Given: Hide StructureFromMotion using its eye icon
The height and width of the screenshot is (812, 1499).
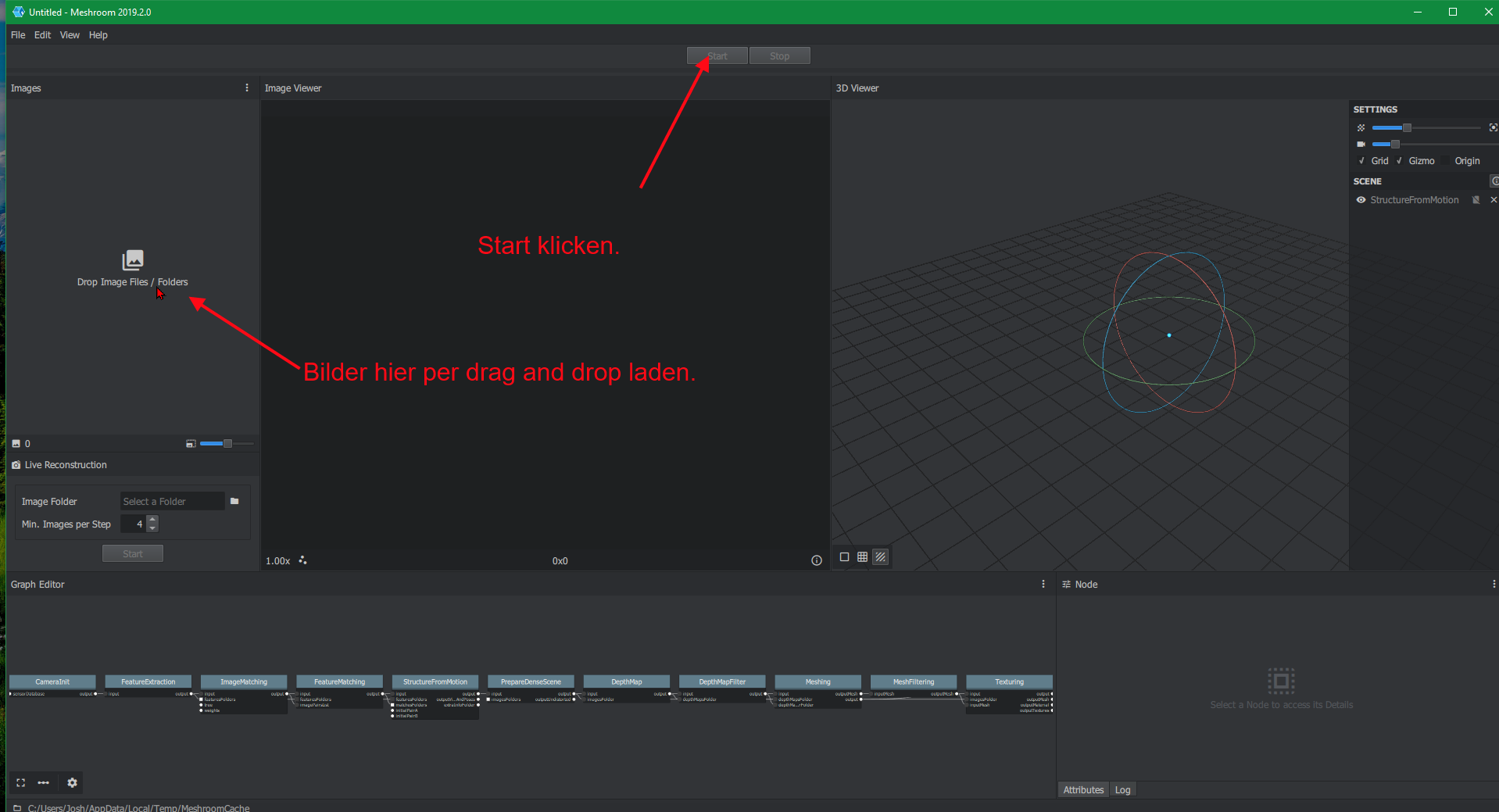Looking at the screenshot, I should tap(1361, 200).
